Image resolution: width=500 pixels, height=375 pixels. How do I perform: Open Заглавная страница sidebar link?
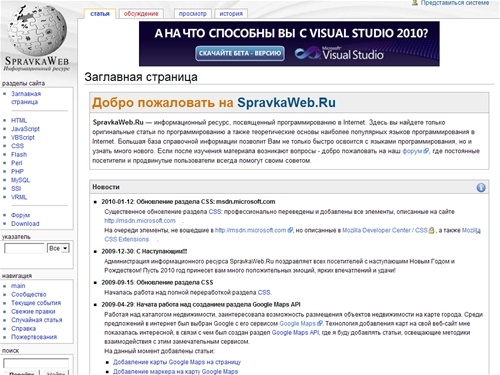(x=26, y=98)
